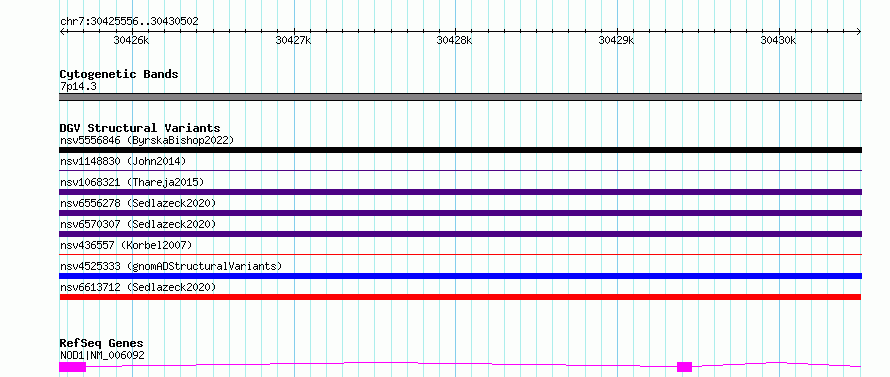This screenshot has height=377, width=890.
Task: Open variant label nsv6613712 (Sedlazeck2020)
Action: click(138, 287)
